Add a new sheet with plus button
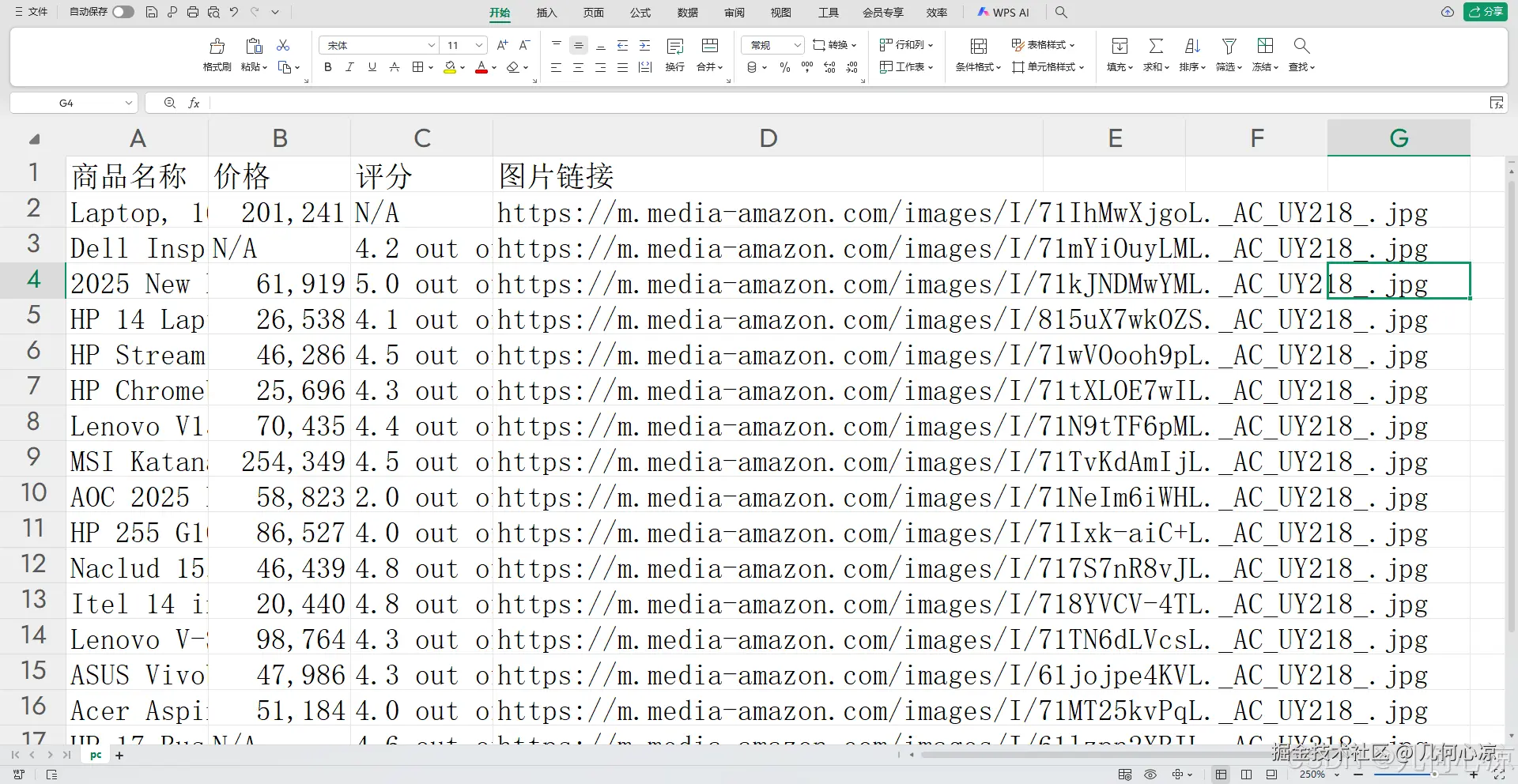Image resolution: width=1518 pixels, height=784 pixels. pyautogui.click(x=119, y=756)
